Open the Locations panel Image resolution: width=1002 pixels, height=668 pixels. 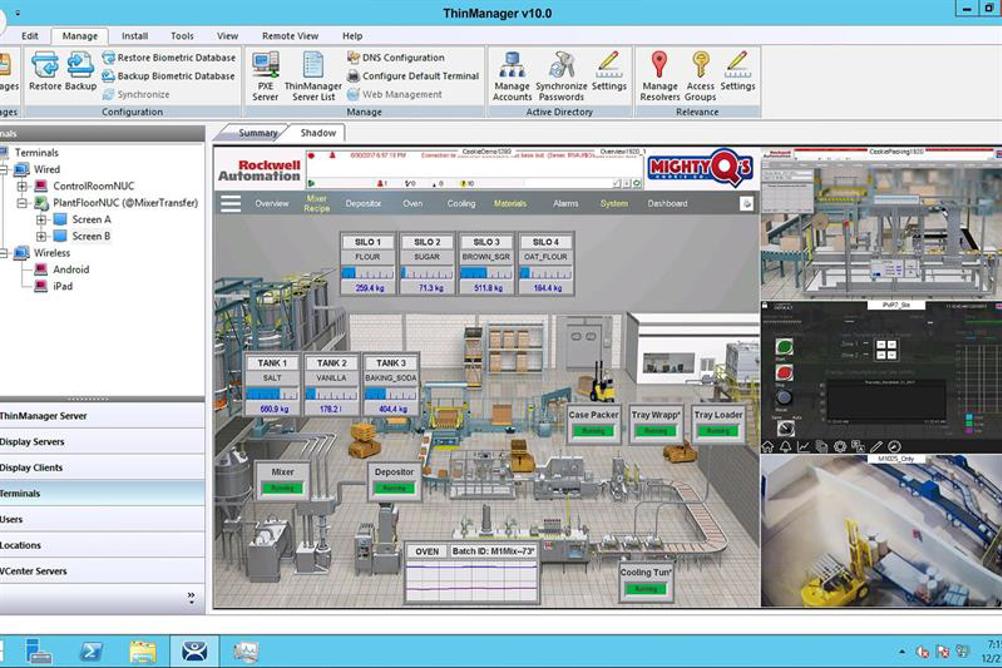coord(102,545)
